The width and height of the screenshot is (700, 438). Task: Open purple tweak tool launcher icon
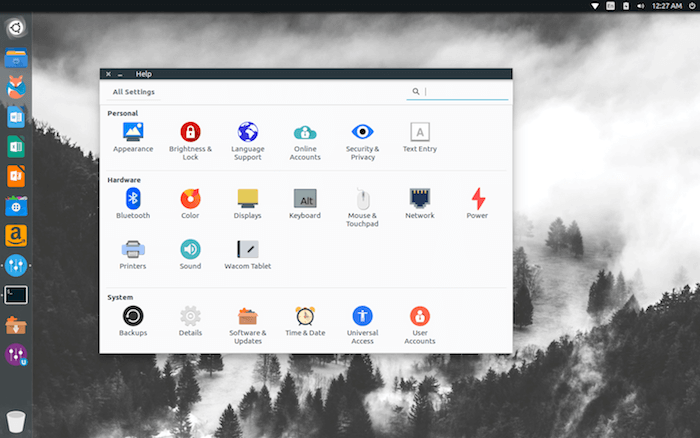point(16,355)
